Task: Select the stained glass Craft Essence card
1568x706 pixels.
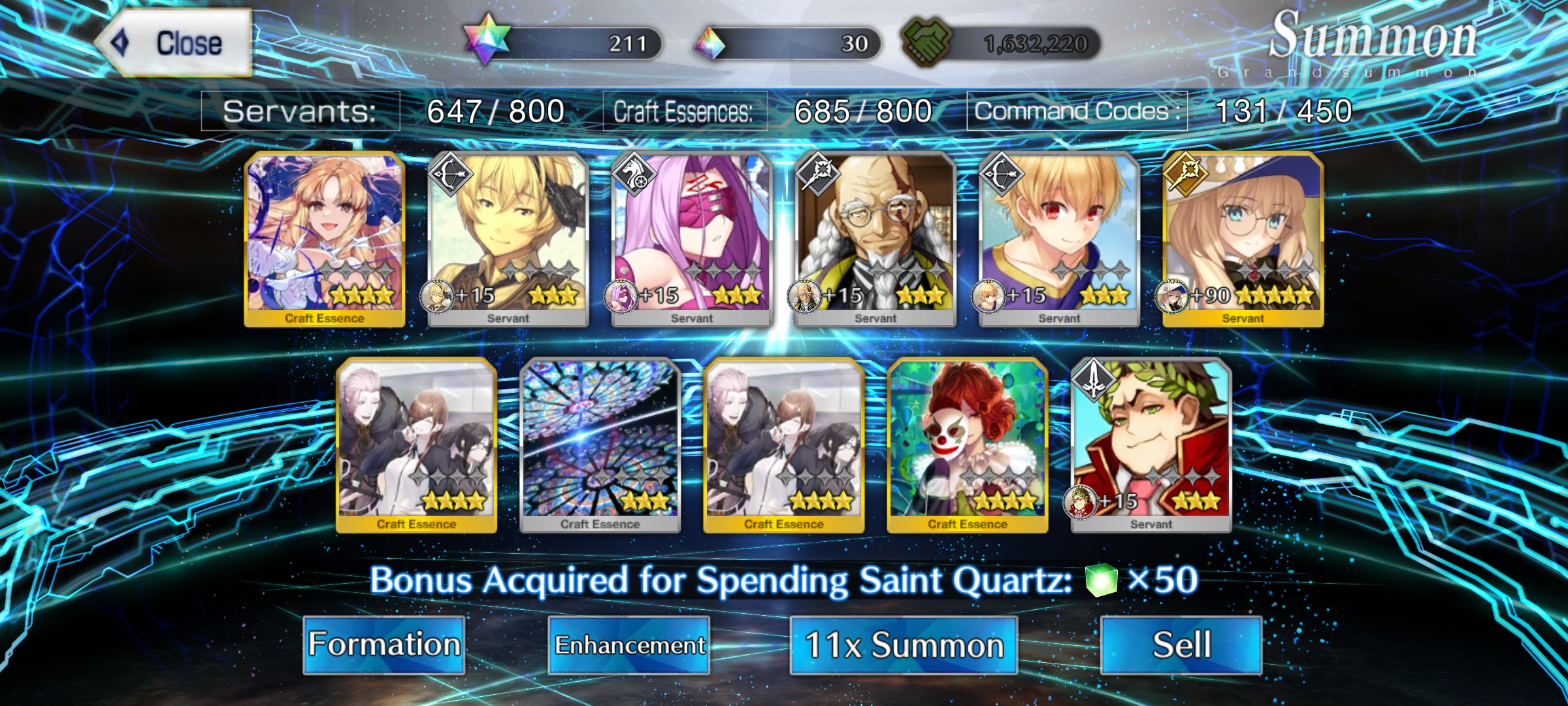Action: (x=600, y=445)
